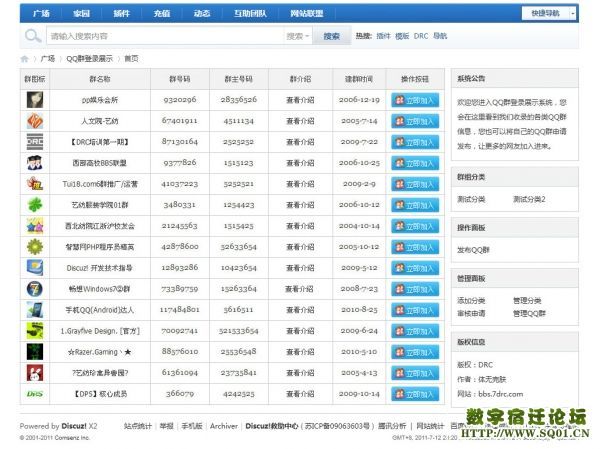Click 广场 in the breadcrumb
This screenshot has width=600, height=449.
click(48, 59)
